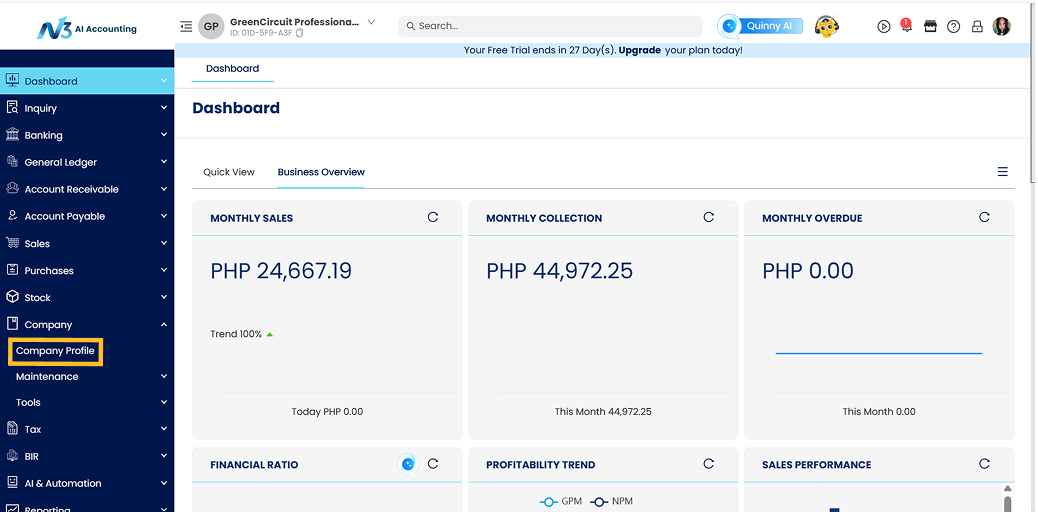Copy the company ID to clipboard
Image resolution: width=1038 pixels, height=512 pixels.
pyautogui.click(x=299, y=33)
